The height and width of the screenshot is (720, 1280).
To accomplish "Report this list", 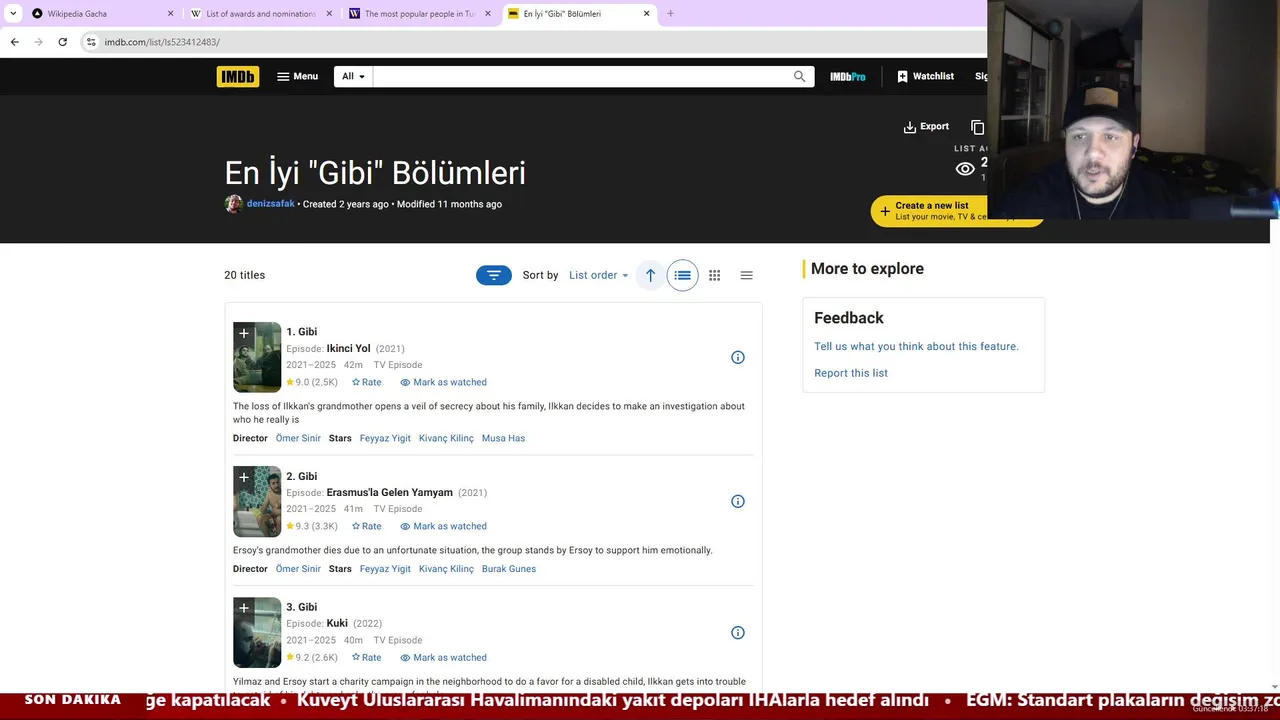I will pos(851,373).
